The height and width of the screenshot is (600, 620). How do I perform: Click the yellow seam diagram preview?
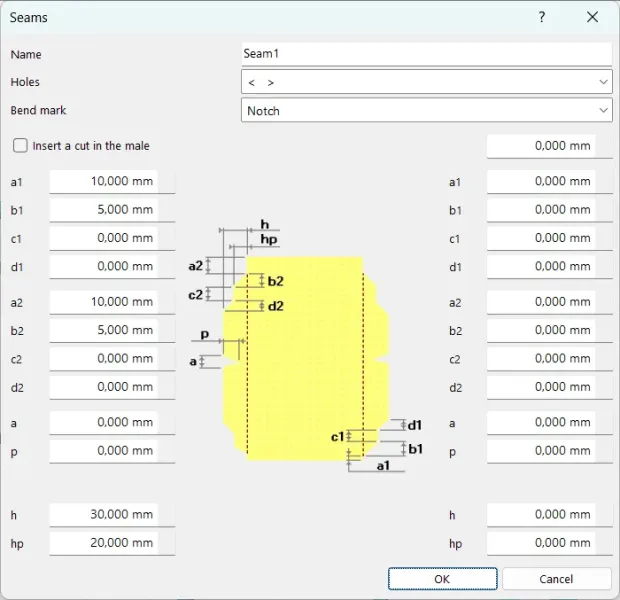pos(306,358)
